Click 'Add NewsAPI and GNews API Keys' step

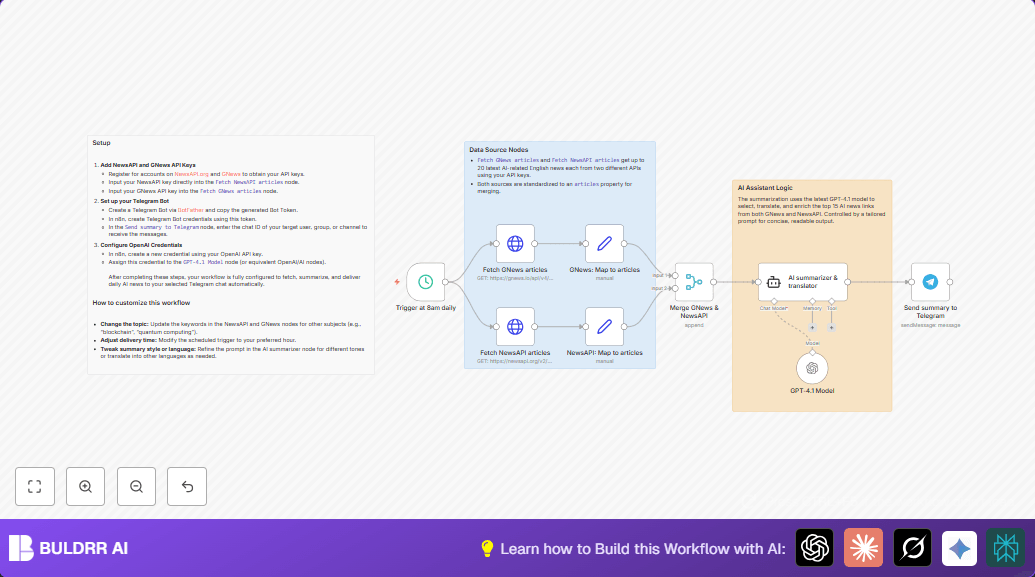[148, 165]
